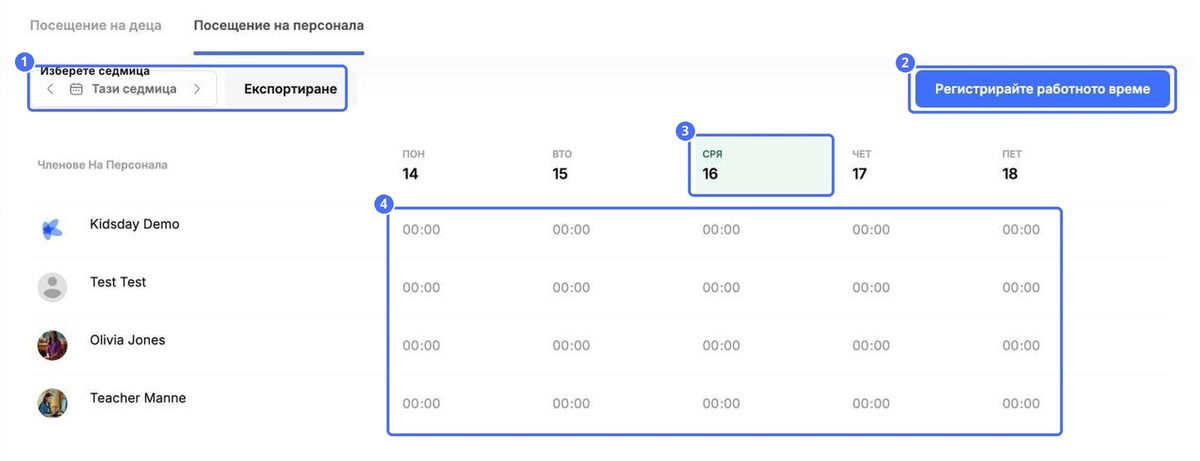The image size is (1200, 461).
Task: Select the highlighted СРЯ 16 day header
Action: [x=761, y=165]
